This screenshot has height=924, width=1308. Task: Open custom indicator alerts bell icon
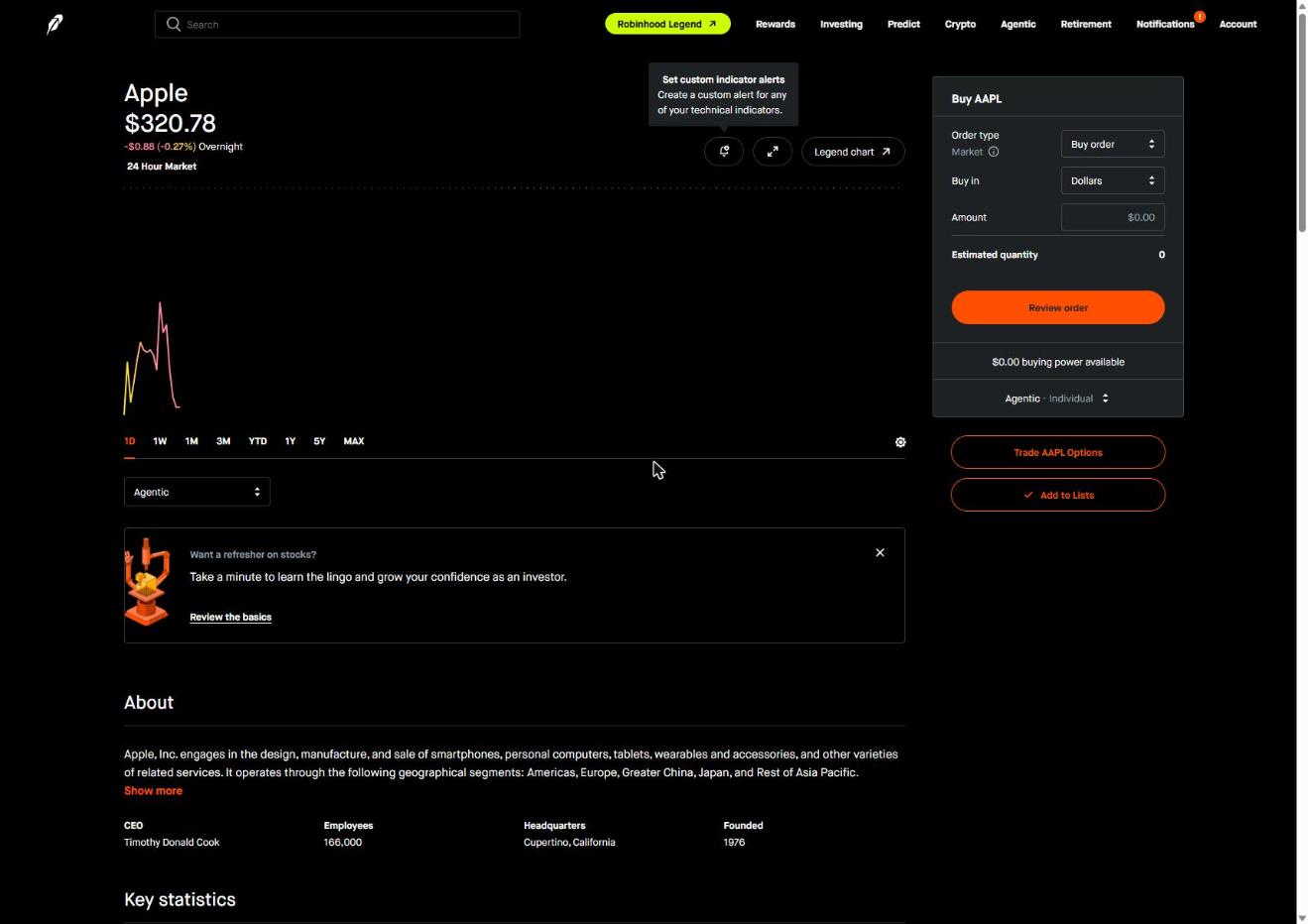pos(724,152)
